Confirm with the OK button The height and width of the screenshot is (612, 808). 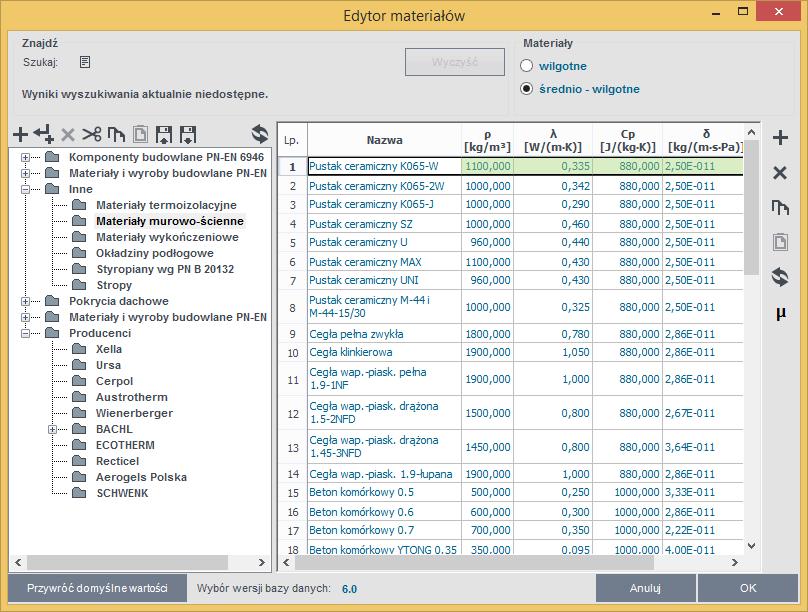pos(748,588)
